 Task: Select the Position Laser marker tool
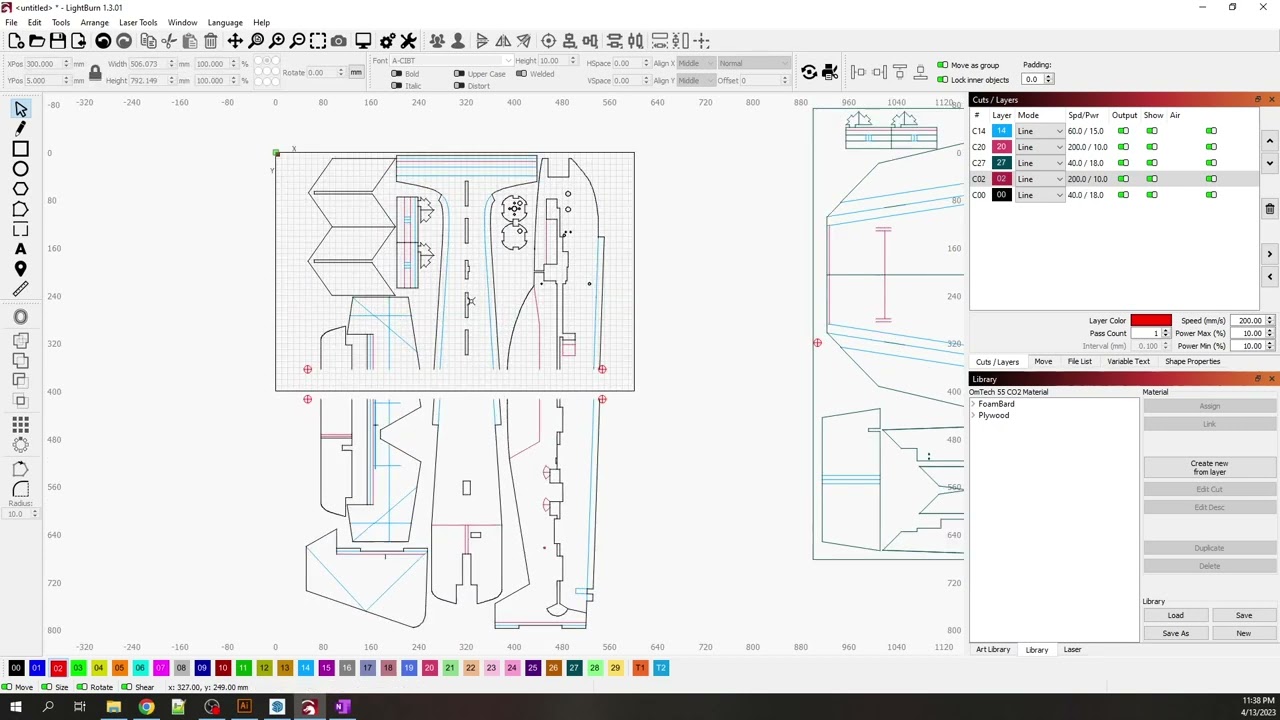coord(21,269)
